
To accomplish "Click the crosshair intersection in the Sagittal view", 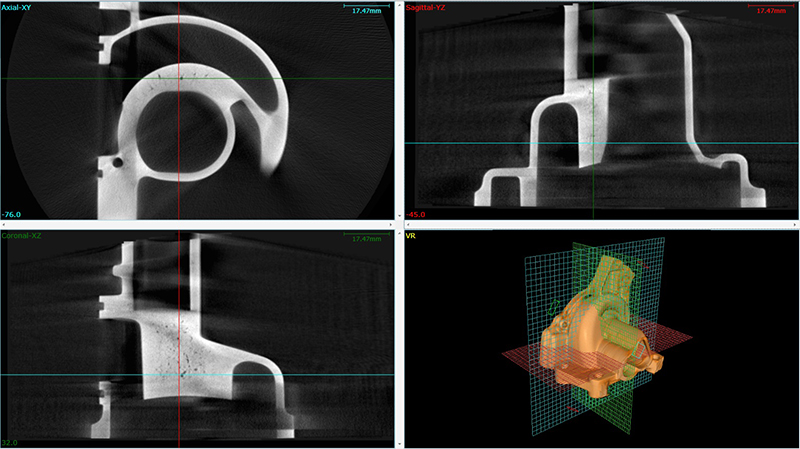I will [x=593, y=143].
